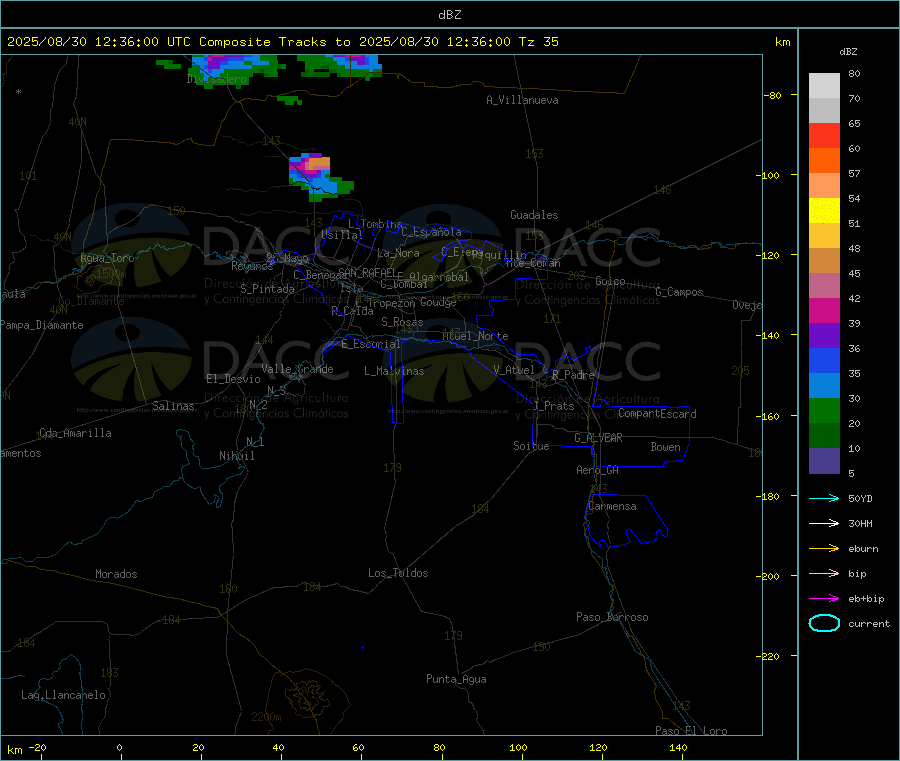Click the magenta 42 dBZ color swatch
Image resolution: width=900 pixels, height=761 pixels.
click(824, 310)
